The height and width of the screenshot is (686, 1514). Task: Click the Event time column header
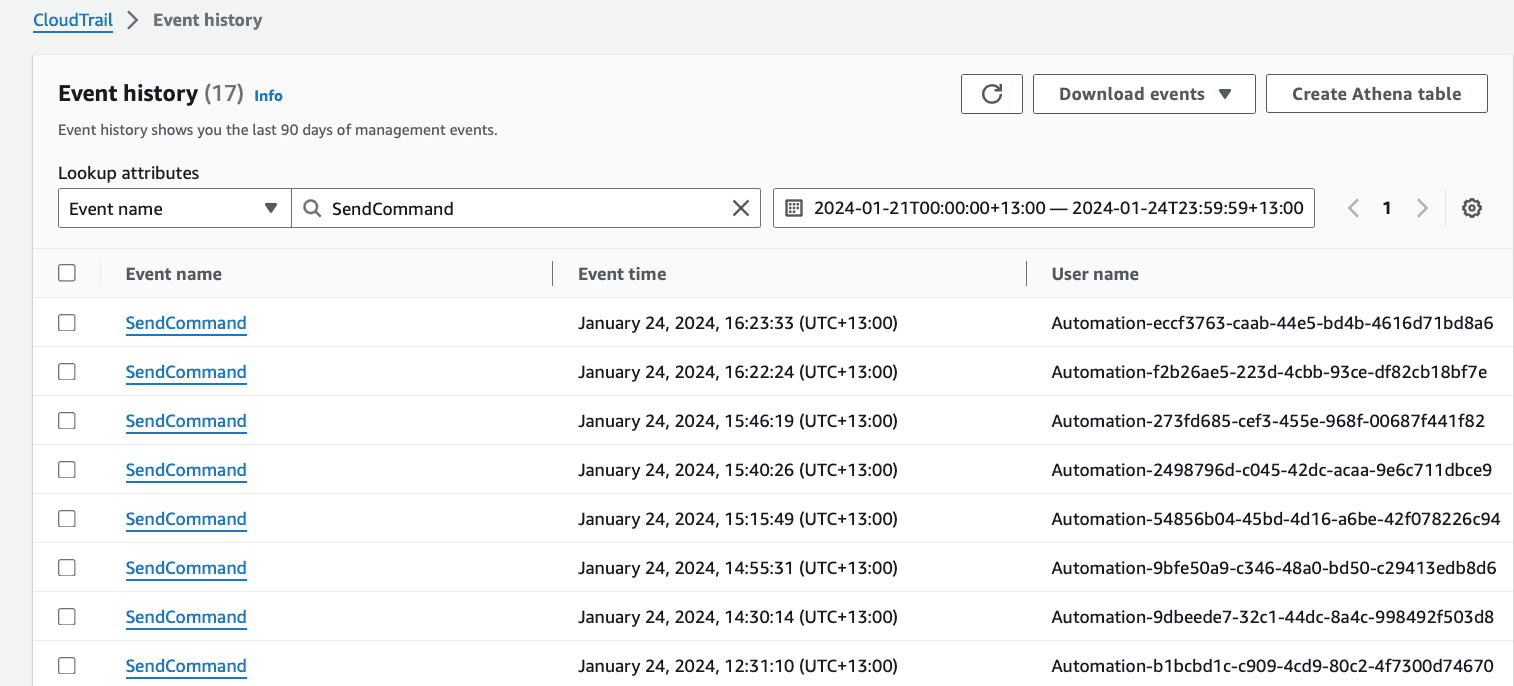point(622,274)
